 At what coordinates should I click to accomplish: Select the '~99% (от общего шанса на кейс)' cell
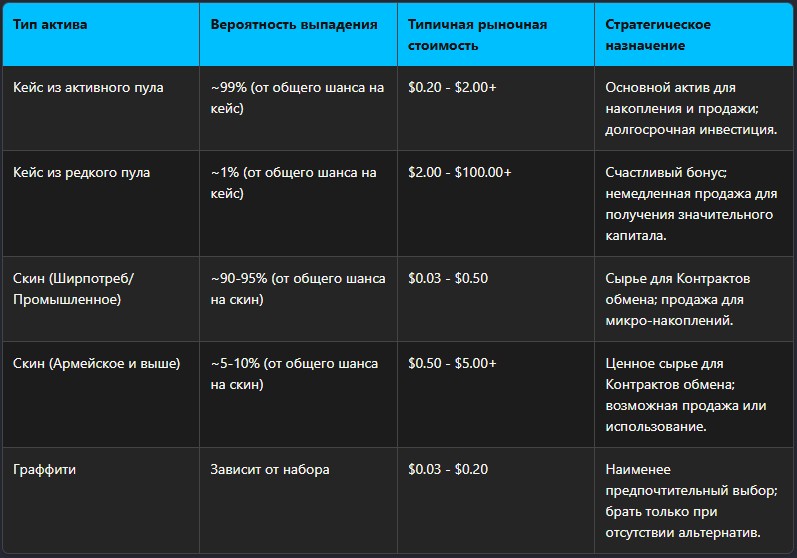[298, 108]
